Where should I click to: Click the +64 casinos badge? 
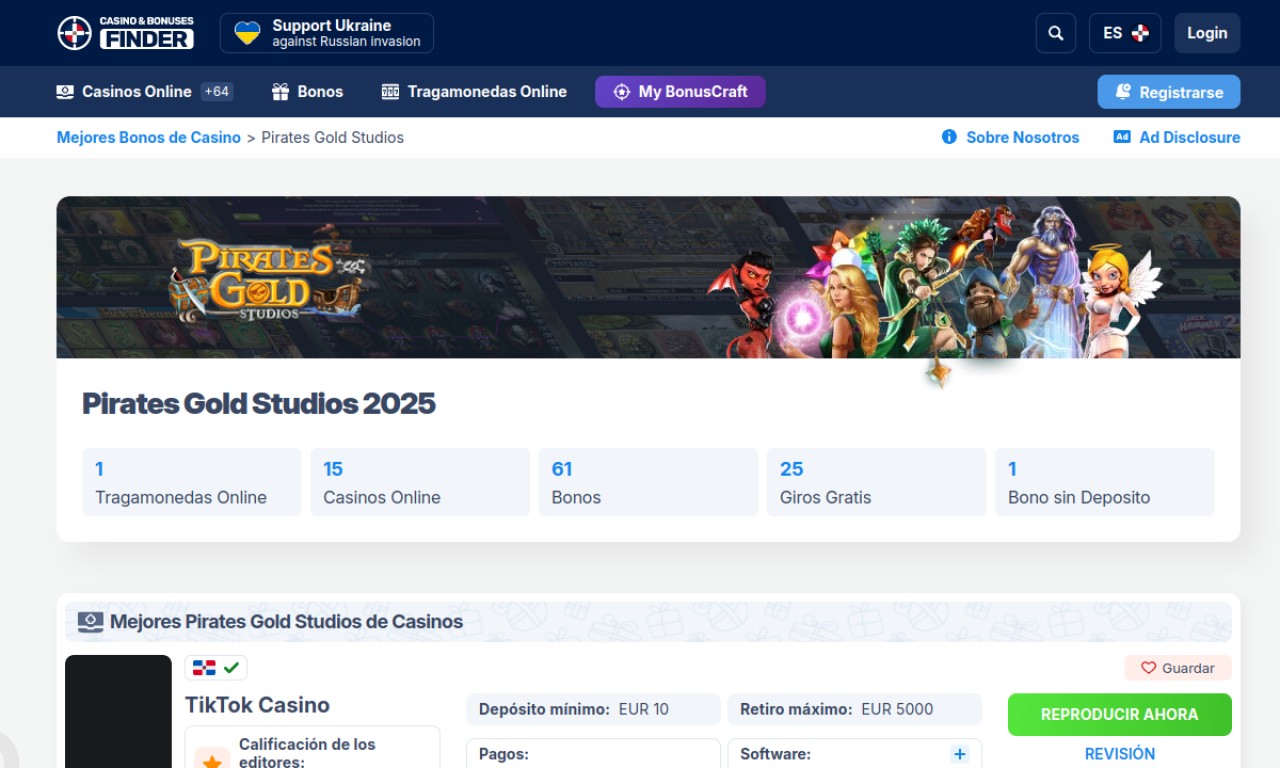pos(217,92)
